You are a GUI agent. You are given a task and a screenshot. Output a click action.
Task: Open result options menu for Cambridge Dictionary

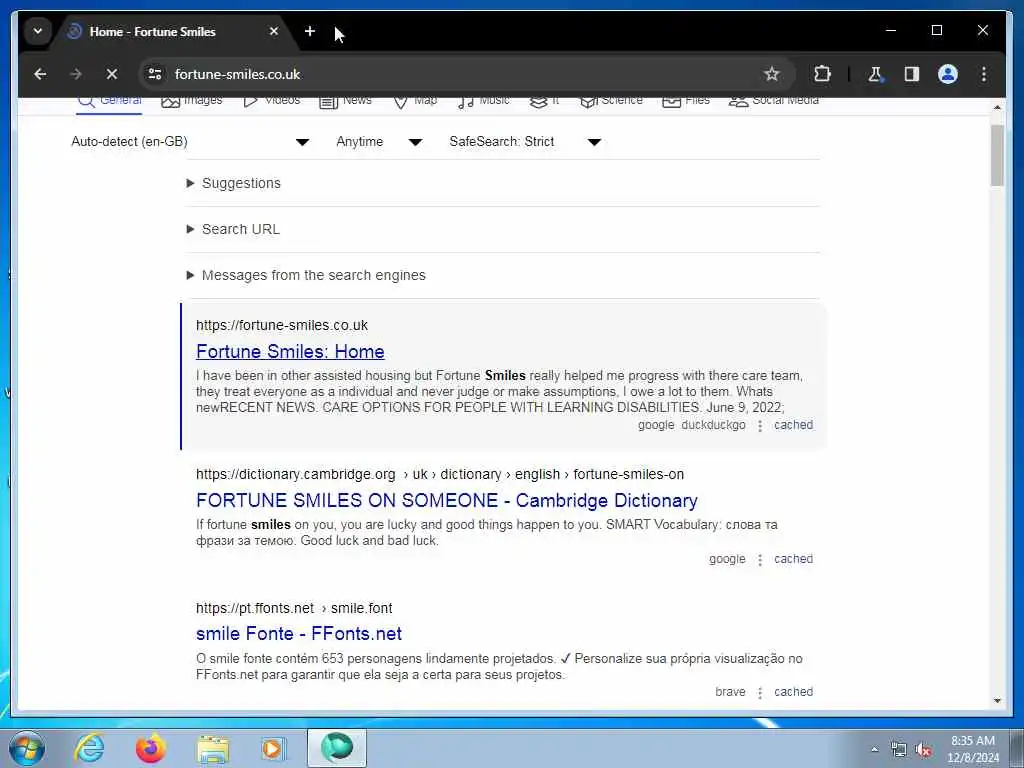(x=760, y=560)
